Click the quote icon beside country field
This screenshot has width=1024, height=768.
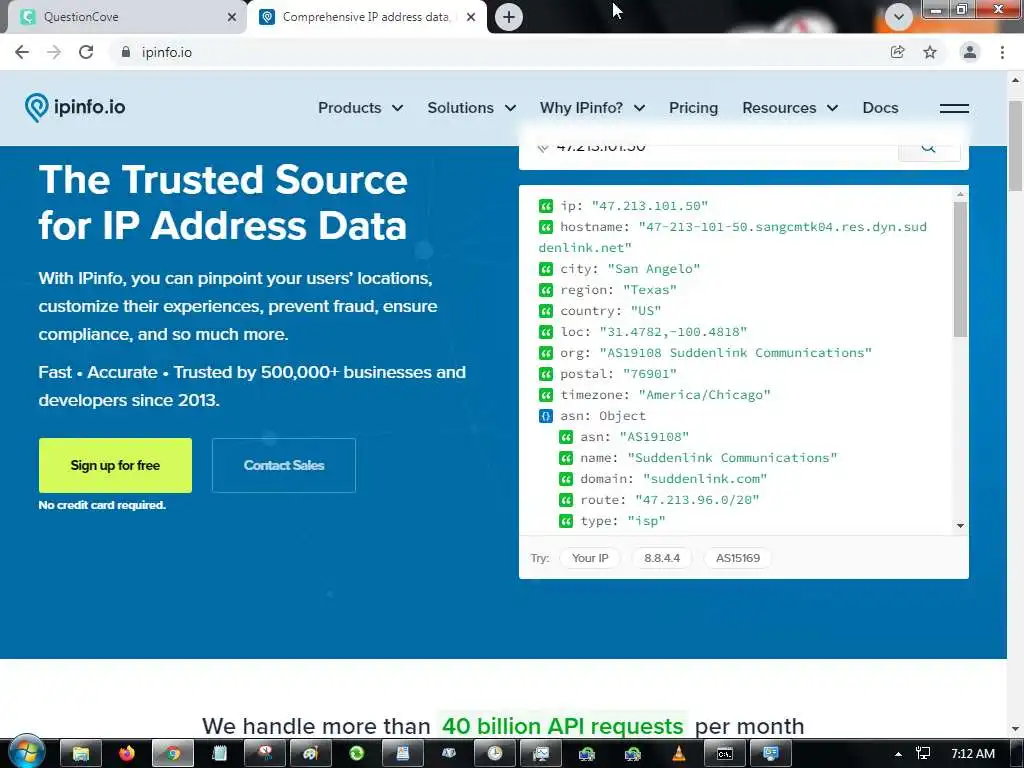coord(546,311)
